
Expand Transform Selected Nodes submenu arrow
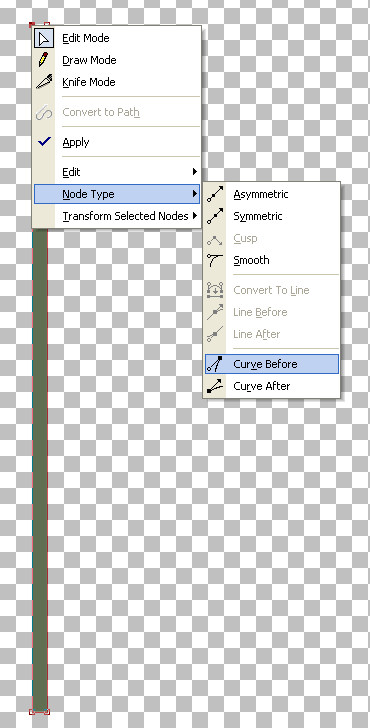(x=195, y=216)
